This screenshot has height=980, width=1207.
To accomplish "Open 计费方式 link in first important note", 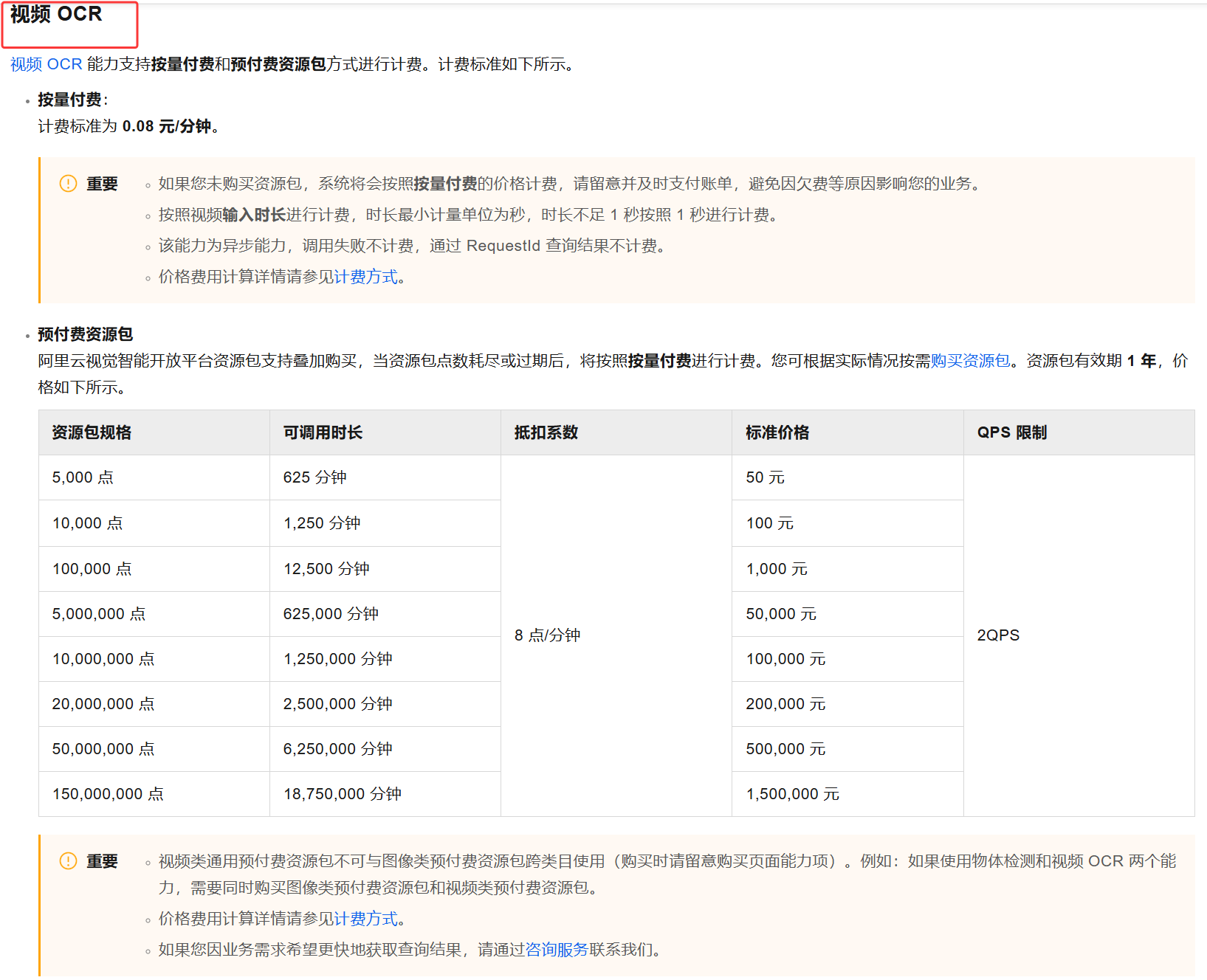I will [x=365, y=277].
